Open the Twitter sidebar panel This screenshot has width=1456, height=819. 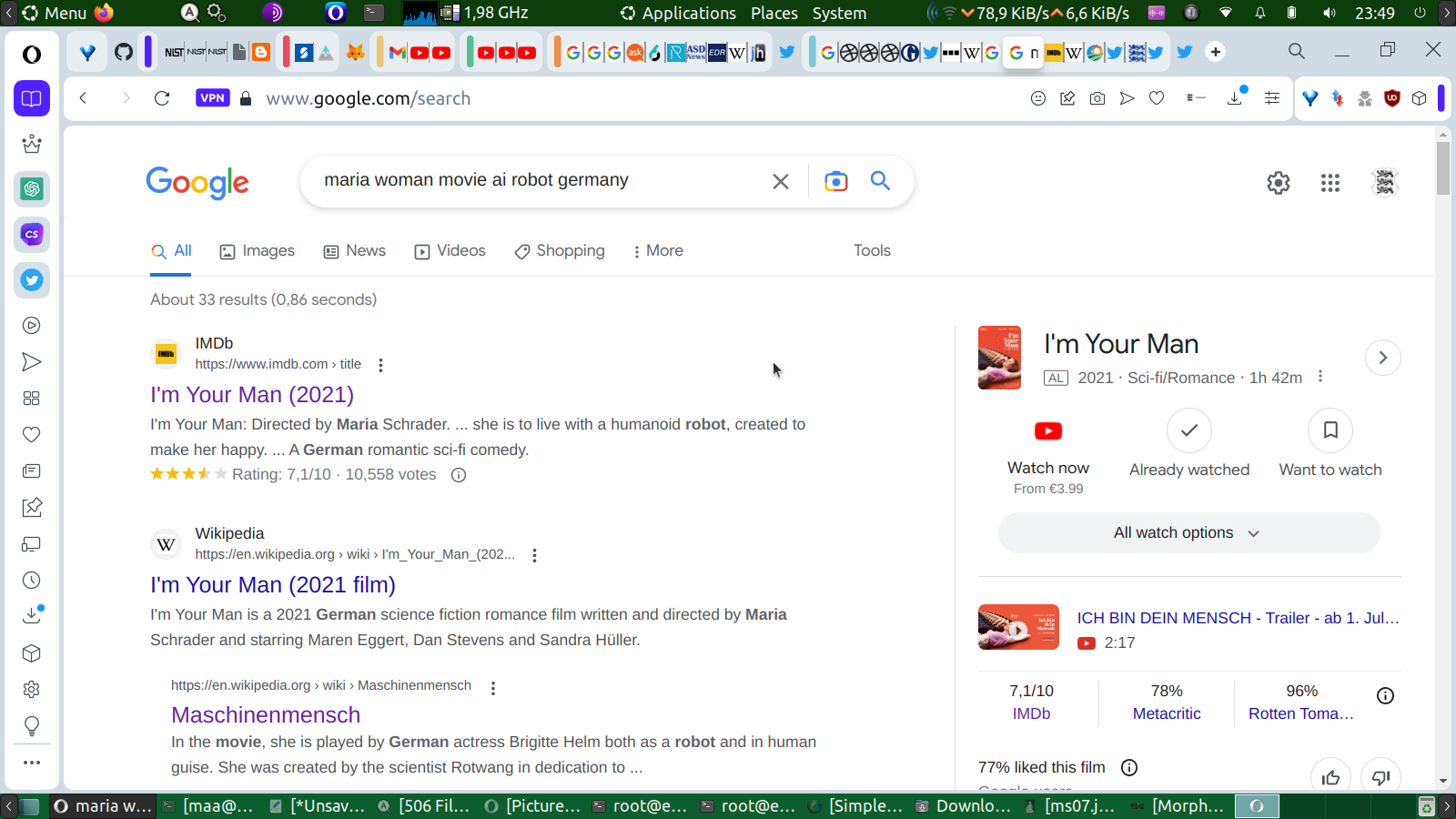pyautogui.click(x=32, y=280)
